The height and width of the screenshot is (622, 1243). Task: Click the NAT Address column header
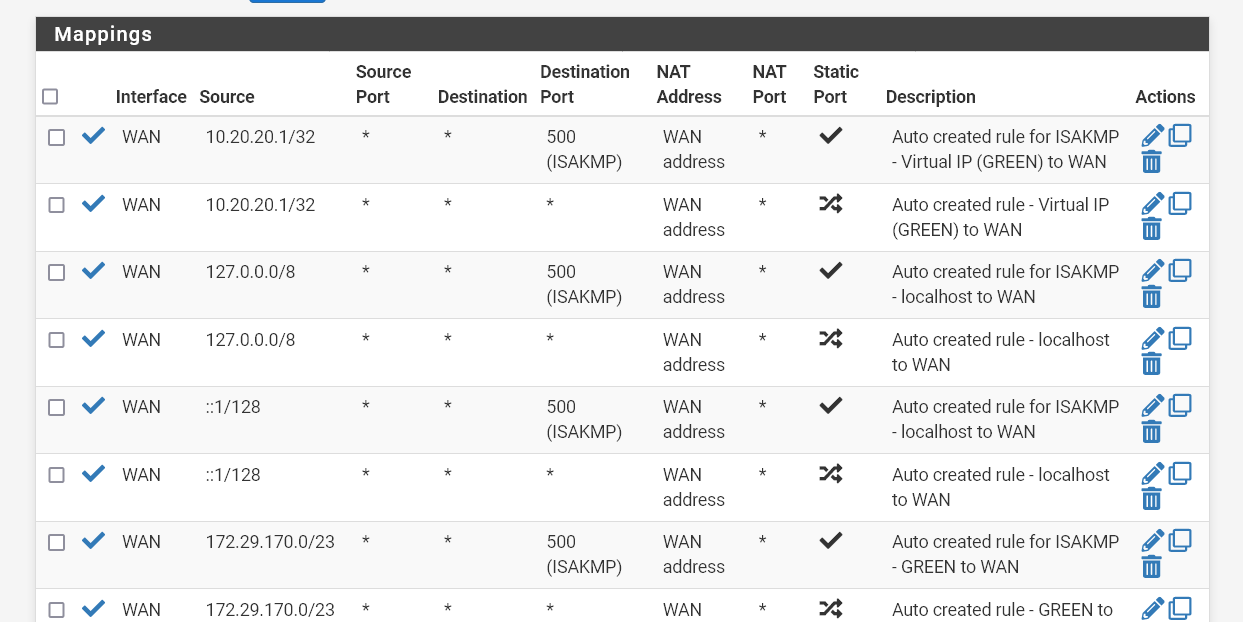click(689, 84)
